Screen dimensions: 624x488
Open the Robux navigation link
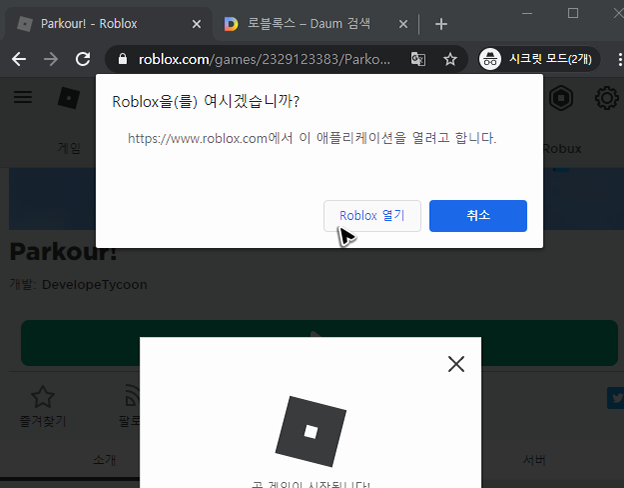tap(562, 148)
